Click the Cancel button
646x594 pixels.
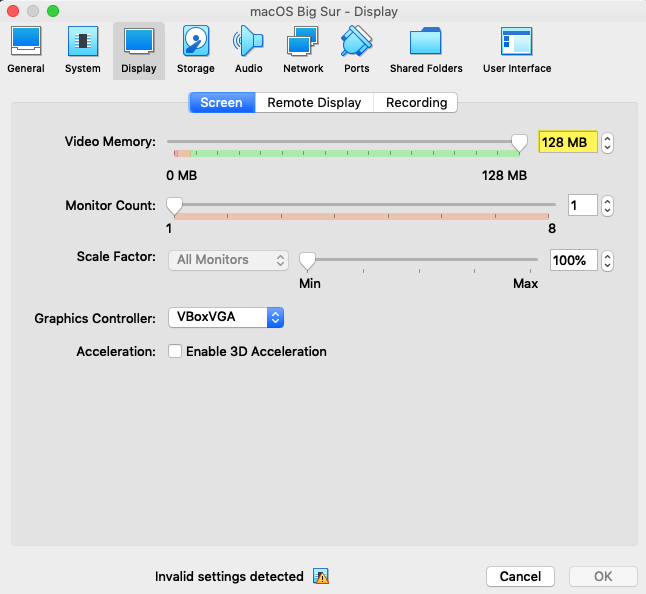[520, 576]
